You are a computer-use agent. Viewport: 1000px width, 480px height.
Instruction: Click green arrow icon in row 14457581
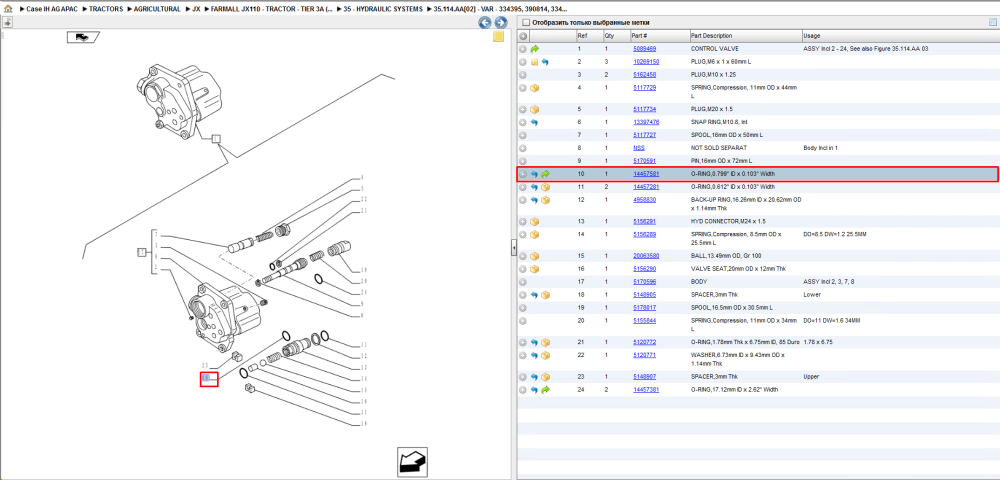[x=545, y=174]
